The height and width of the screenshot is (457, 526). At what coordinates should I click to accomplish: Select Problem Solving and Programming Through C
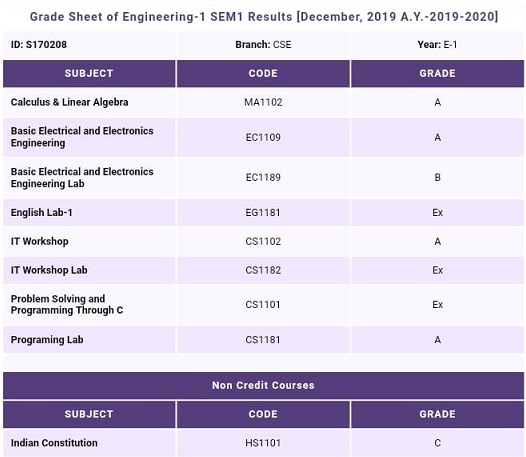(67, 305)
